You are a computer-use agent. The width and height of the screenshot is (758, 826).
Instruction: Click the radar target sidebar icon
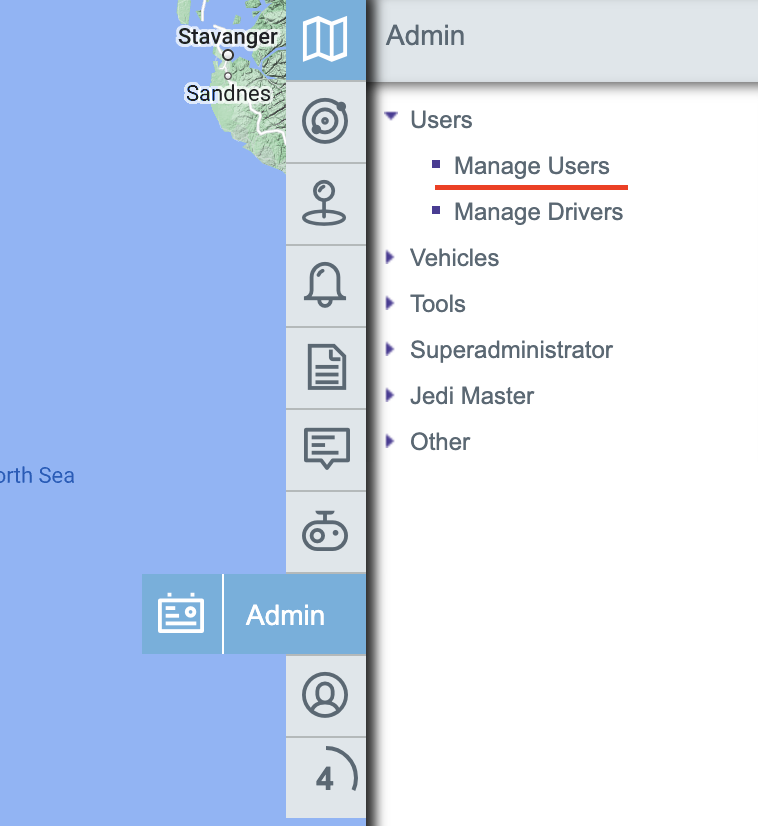click(x=325, y=122)
